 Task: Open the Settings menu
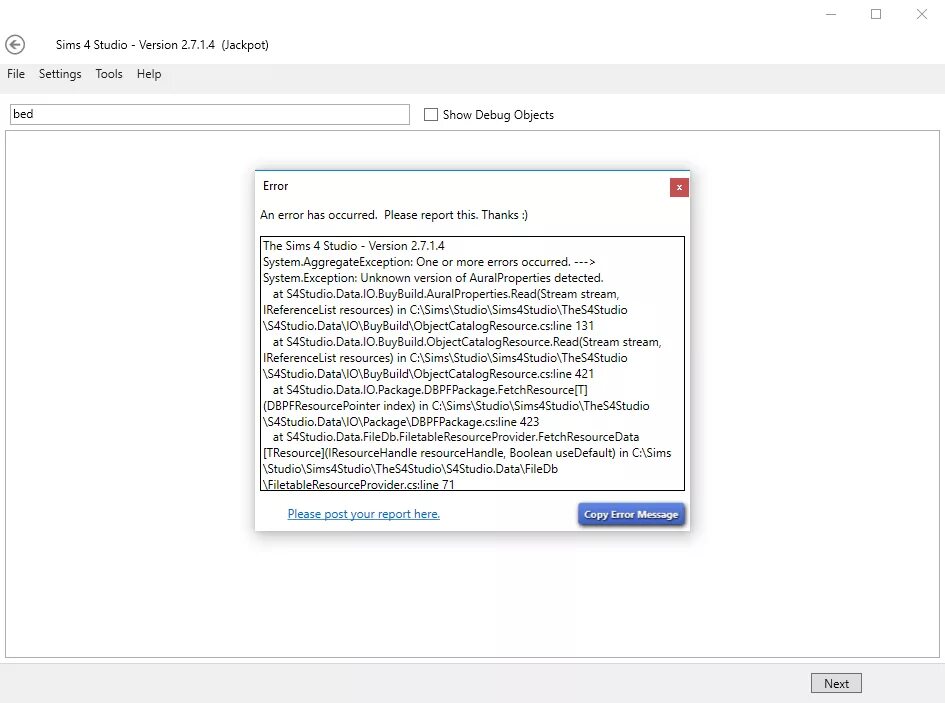[60, 74]
